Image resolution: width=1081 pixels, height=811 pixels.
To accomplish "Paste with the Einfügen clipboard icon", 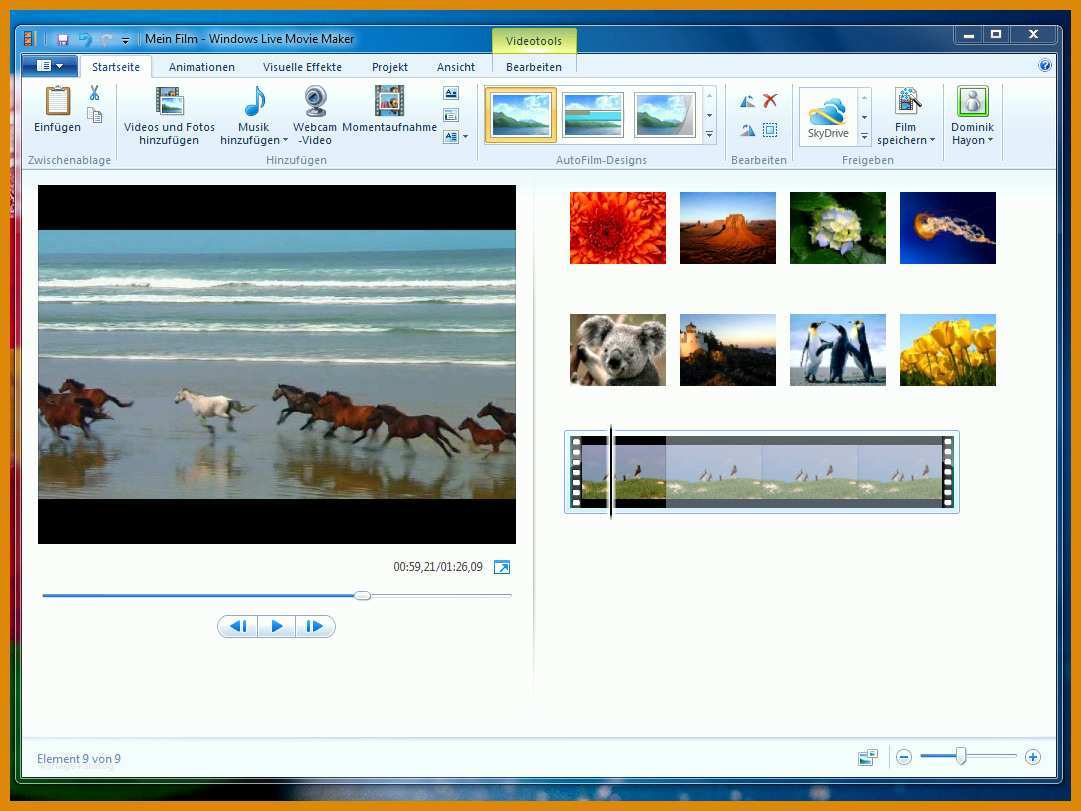I will (57, 102).
